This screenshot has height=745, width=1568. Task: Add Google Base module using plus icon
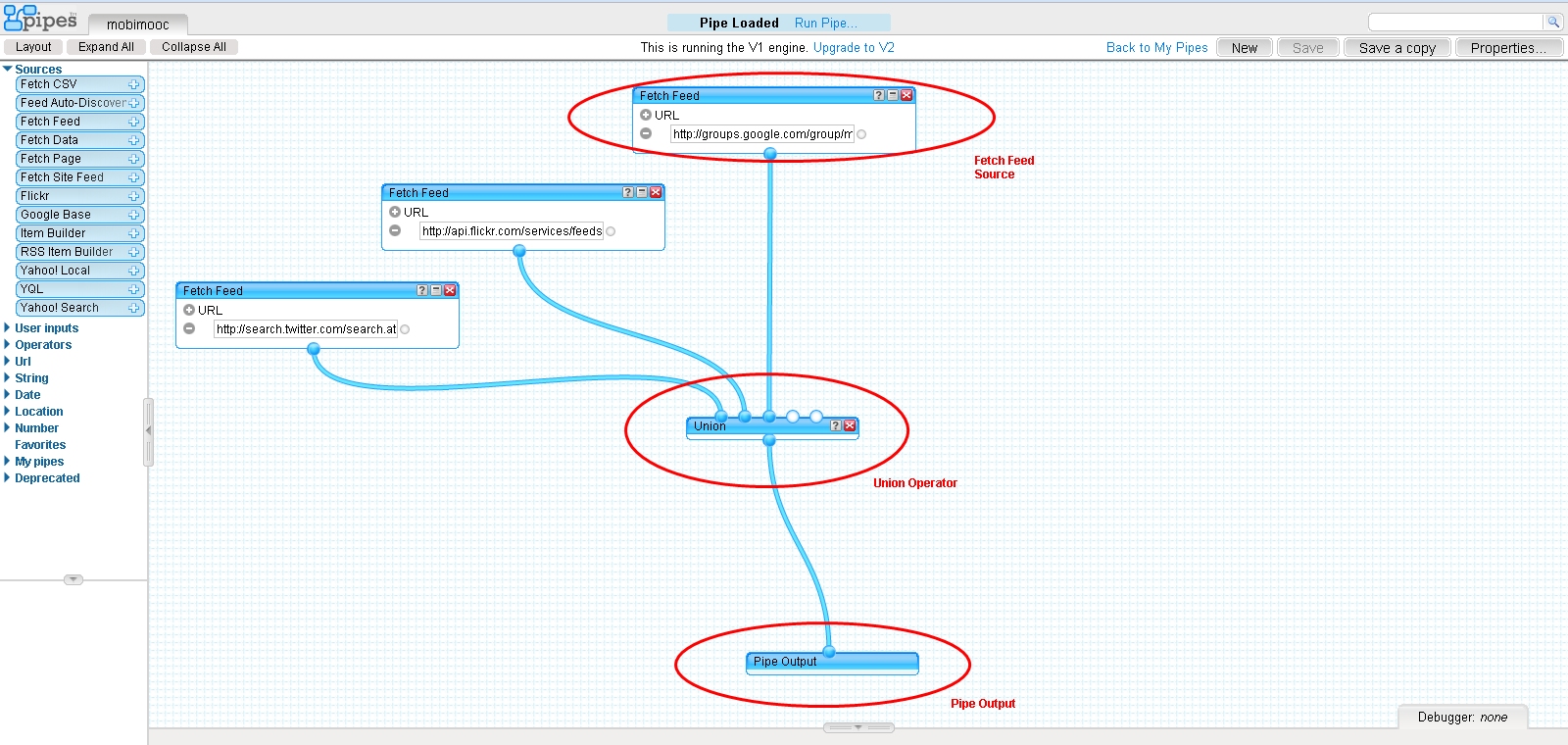click(x=134, y=215)
